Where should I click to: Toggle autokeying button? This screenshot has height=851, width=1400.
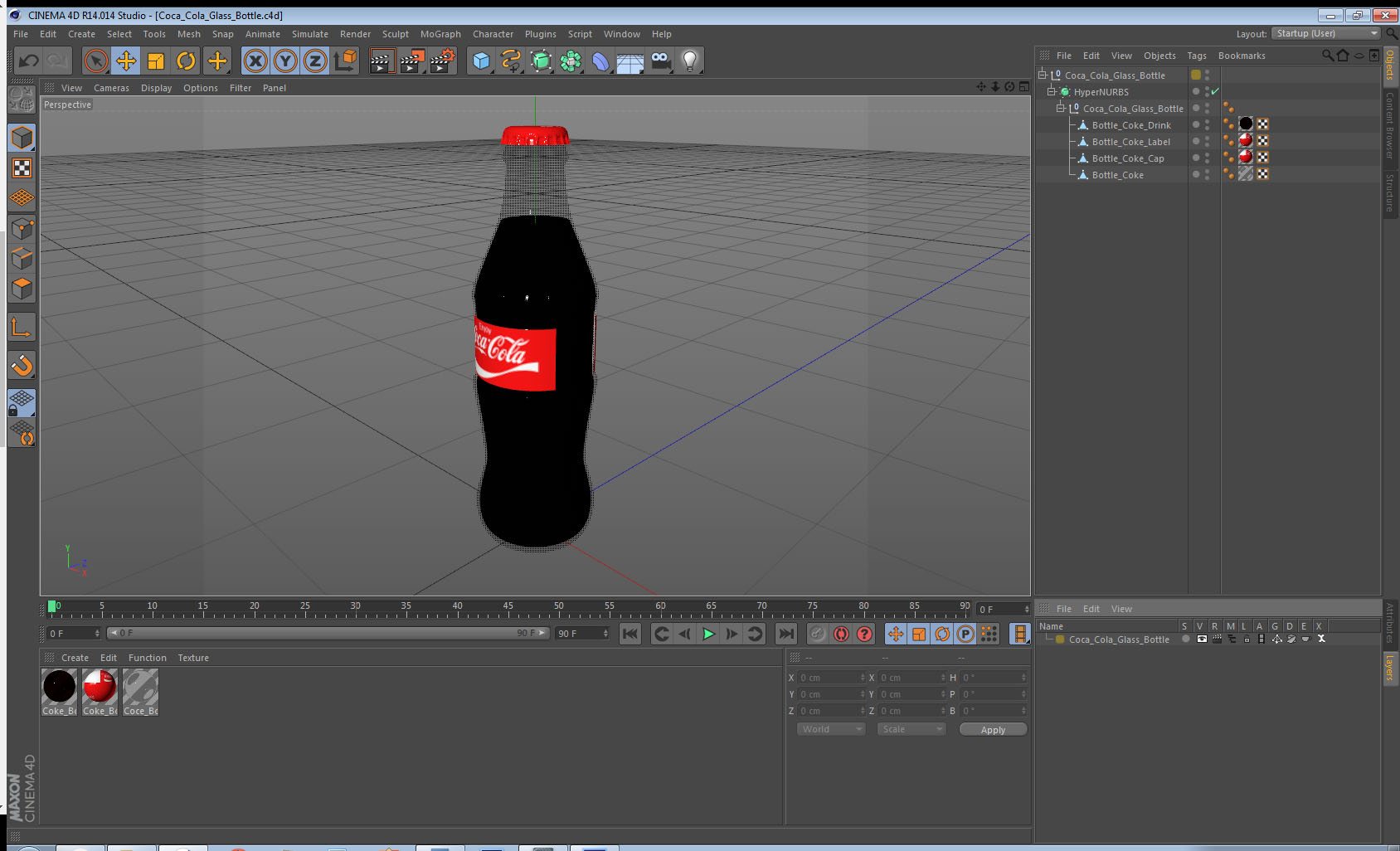841,634
